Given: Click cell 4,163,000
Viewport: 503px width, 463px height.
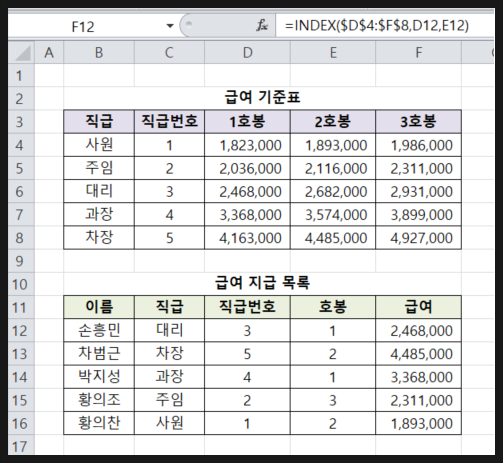Looking at the screenshot, I should (x=247, y=238).
